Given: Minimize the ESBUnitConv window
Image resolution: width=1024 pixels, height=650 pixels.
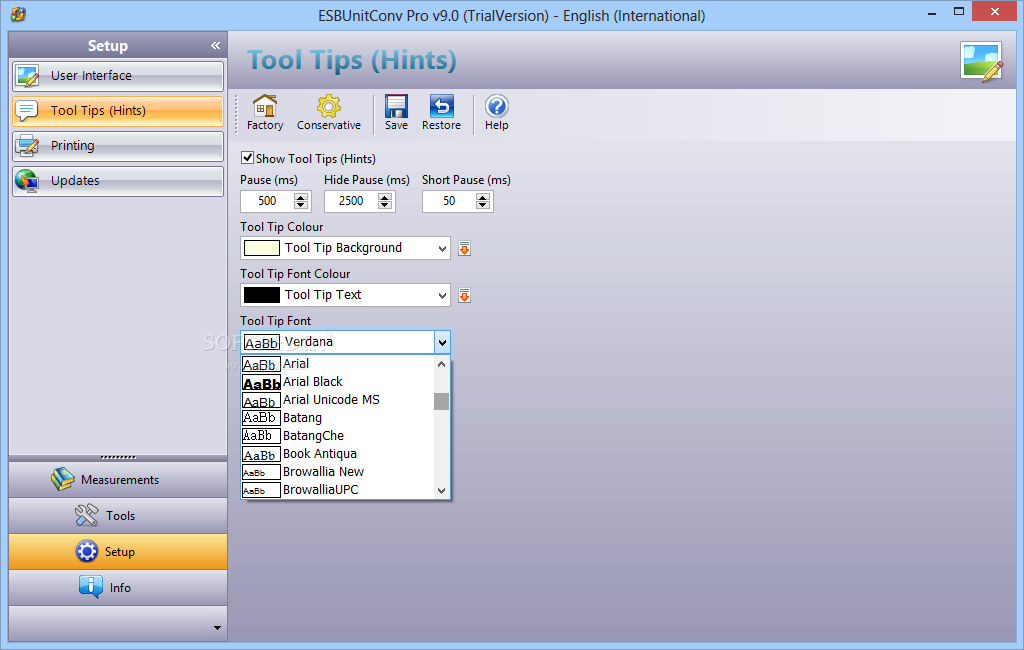Looking at the screenshot, I should (x=932, y=12).
